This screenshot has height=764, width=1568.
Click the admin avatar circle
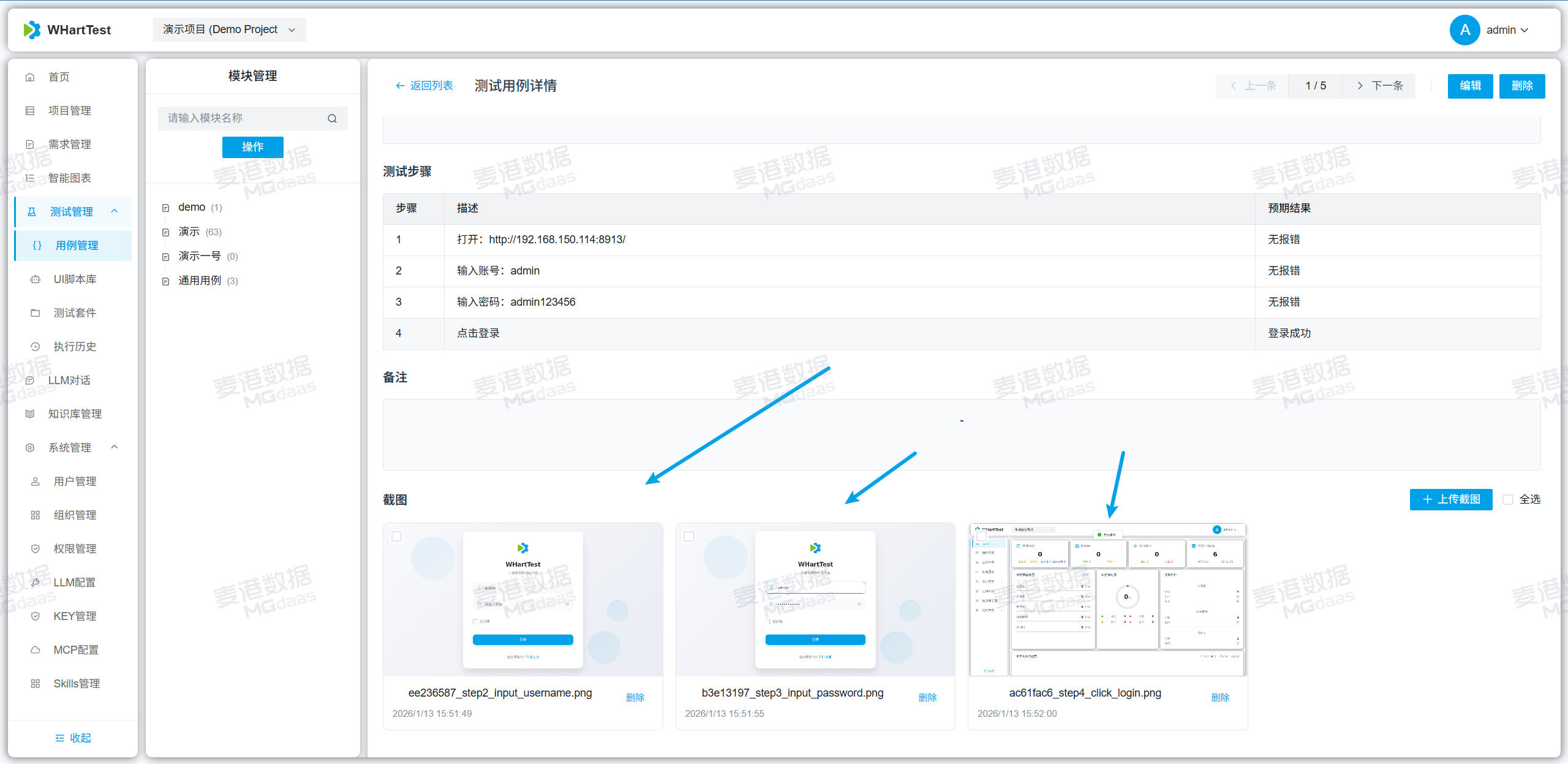tap(1464, 29)
